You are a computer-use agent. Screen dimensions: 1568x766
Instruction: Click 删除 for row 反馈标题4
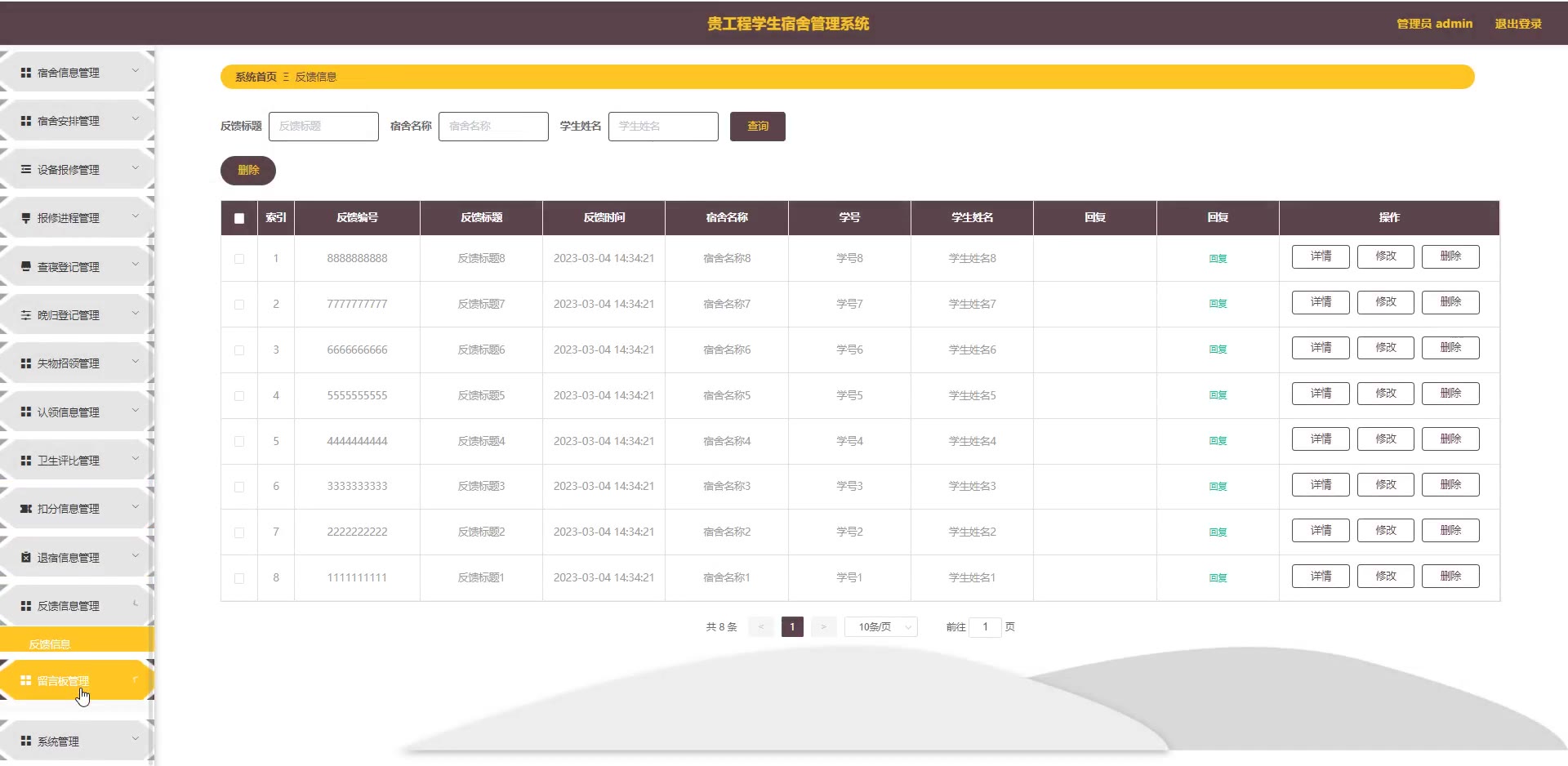(1450, 439)
